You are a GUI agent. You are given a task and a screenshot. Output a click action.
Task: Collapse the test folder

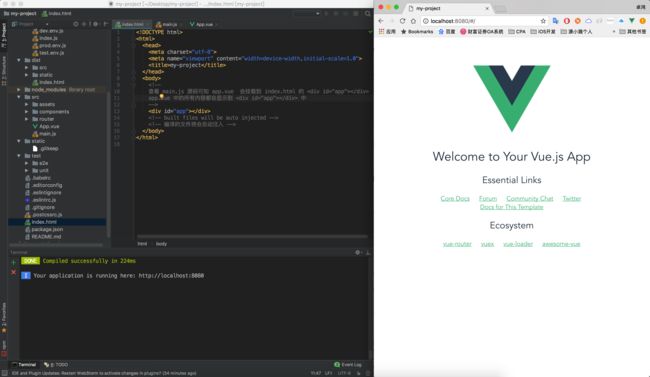pyautogui.click(x=19, y=156)
